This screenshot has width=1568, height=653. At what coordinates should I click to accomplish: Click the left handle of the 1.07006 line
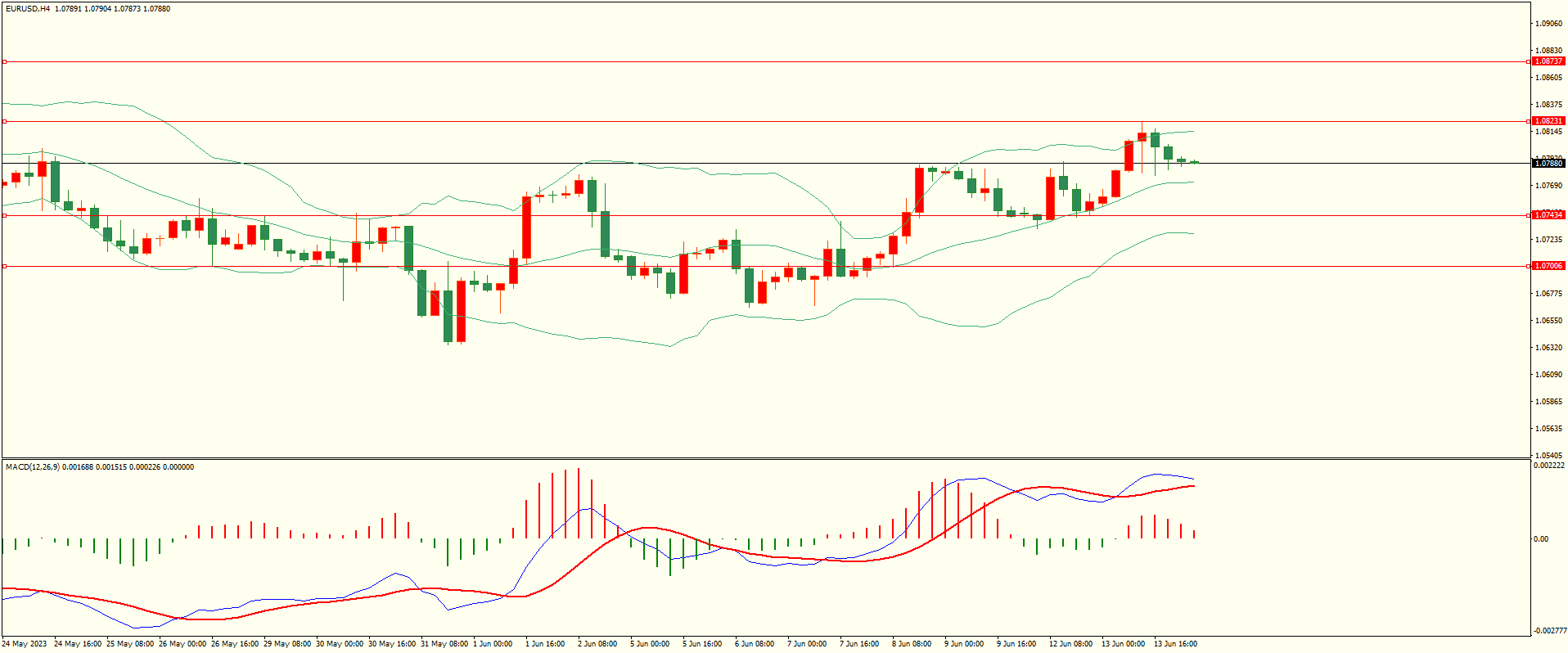[4, 266]
